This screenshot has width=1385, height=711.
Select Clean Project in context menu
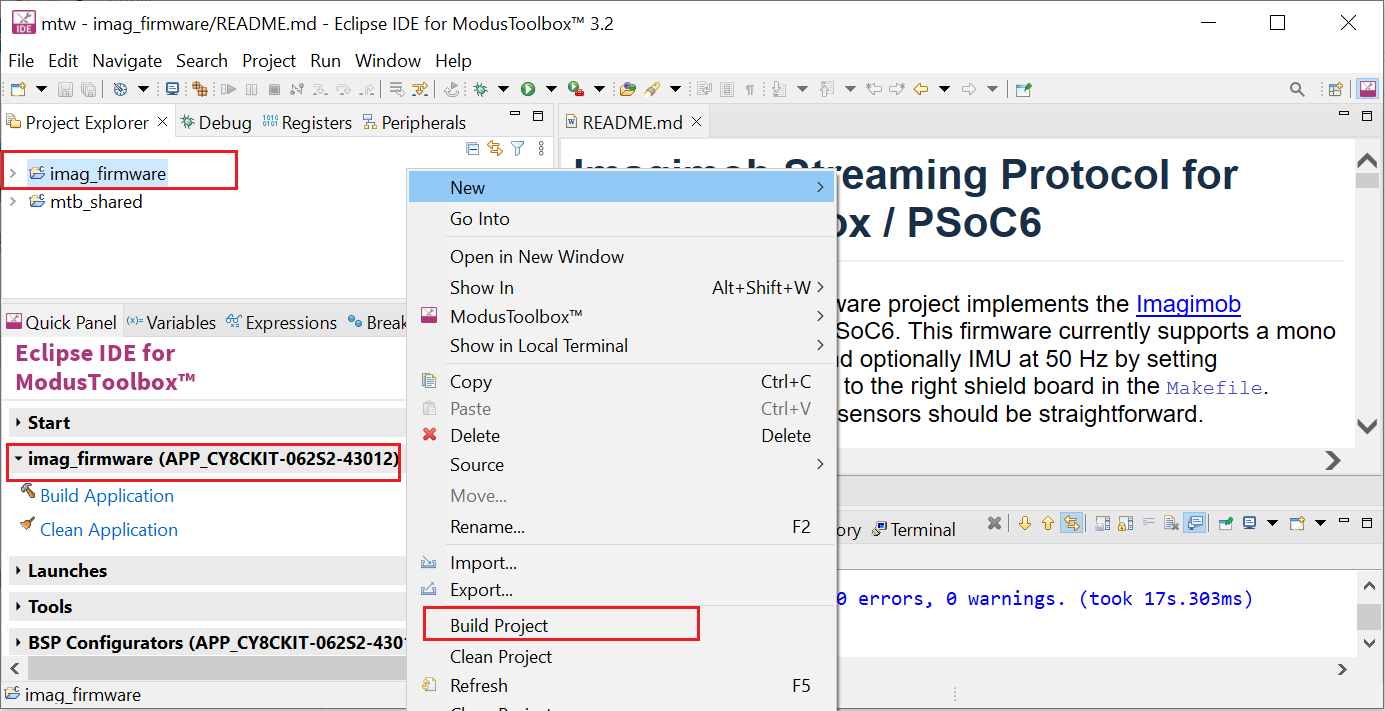(x=622, y=657)
